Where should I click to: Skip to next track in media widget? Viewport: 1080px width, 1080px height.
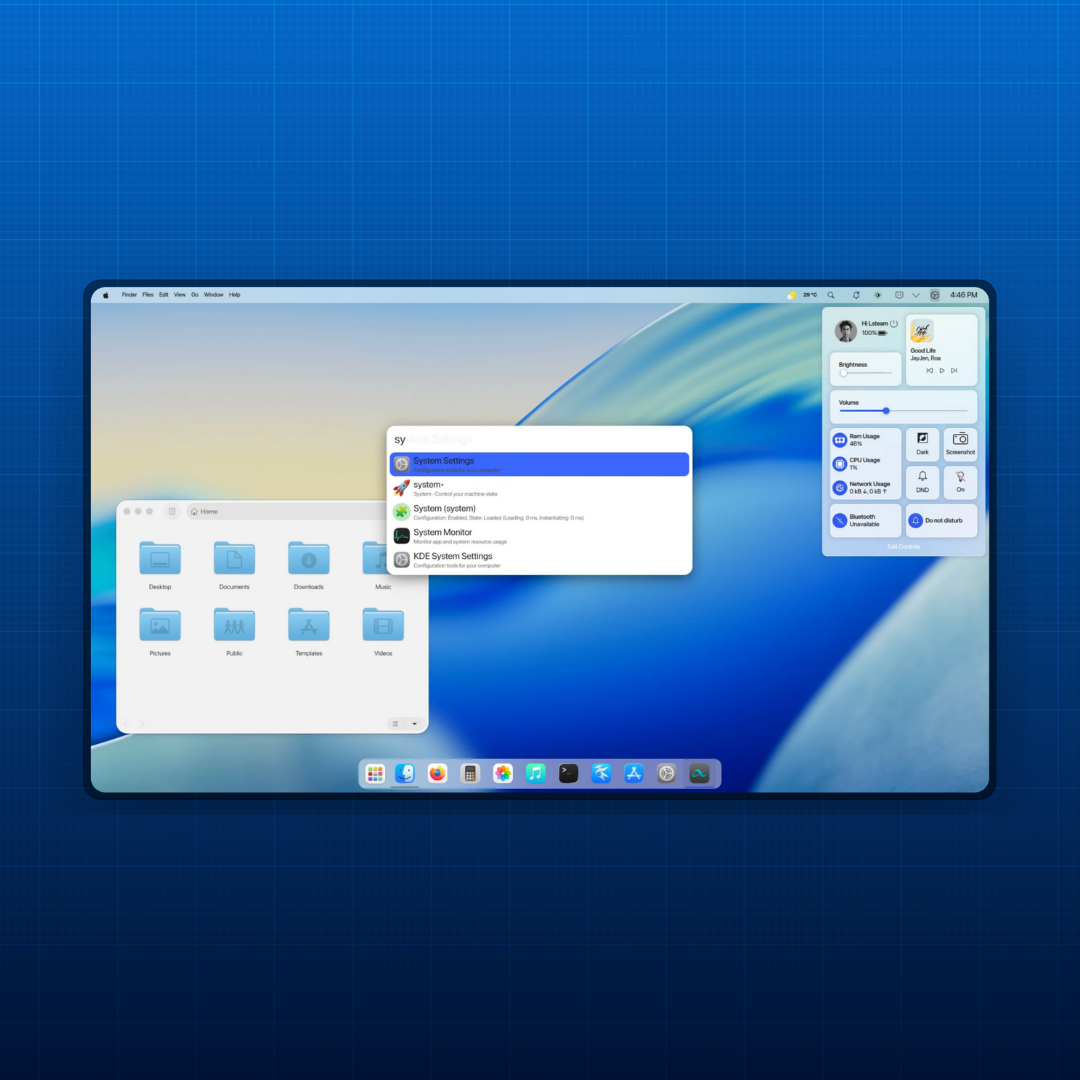954,371
